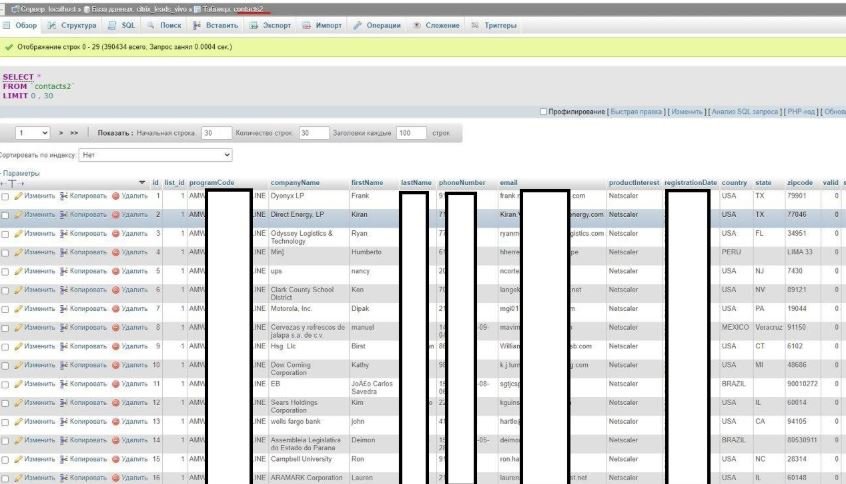
Task: Click the copy icon for row 1
Action: (x=64, y=196)
